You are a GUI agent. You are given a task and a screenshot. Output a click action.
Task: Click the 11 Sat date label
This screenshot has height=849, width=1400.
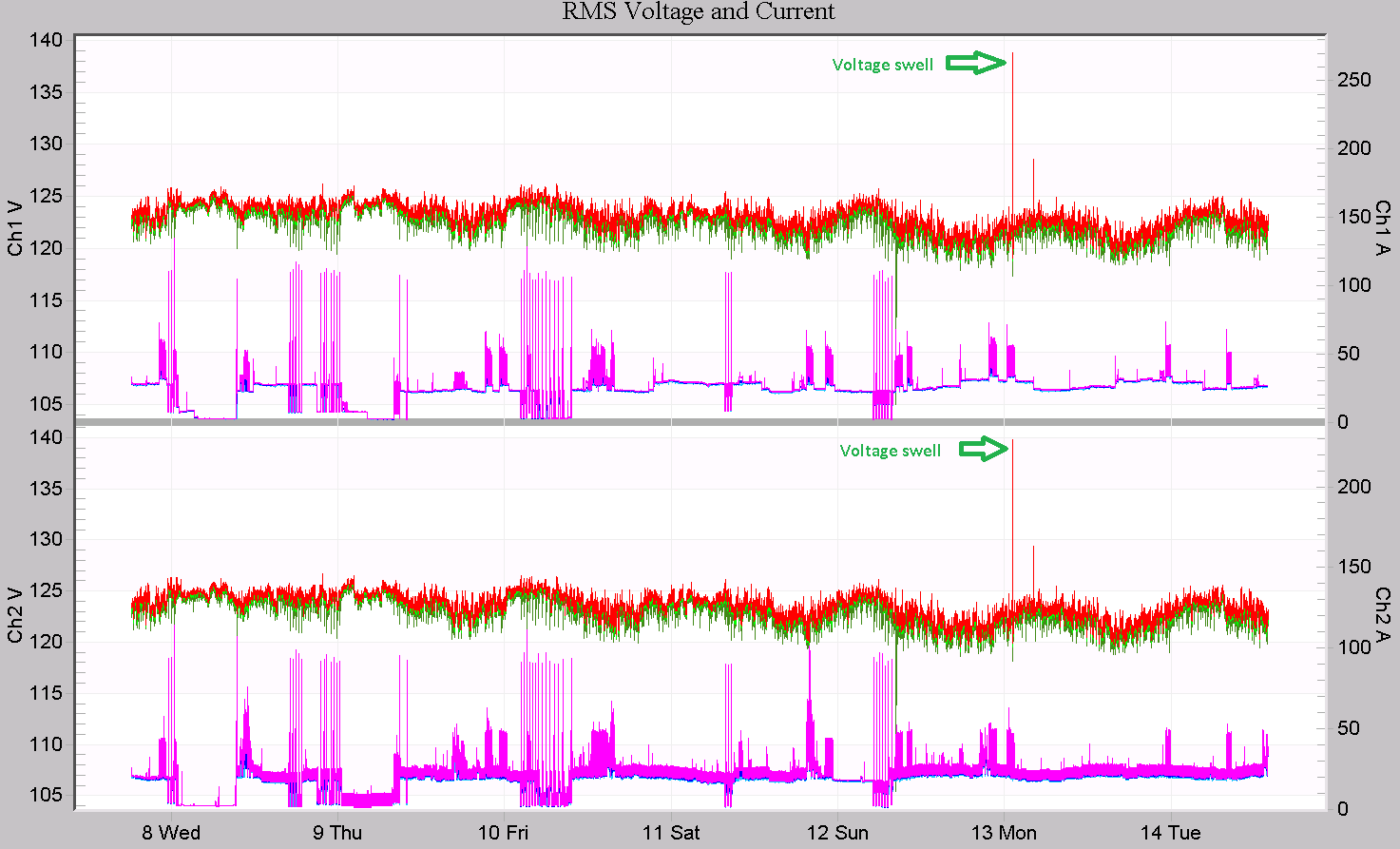(670, 833)
